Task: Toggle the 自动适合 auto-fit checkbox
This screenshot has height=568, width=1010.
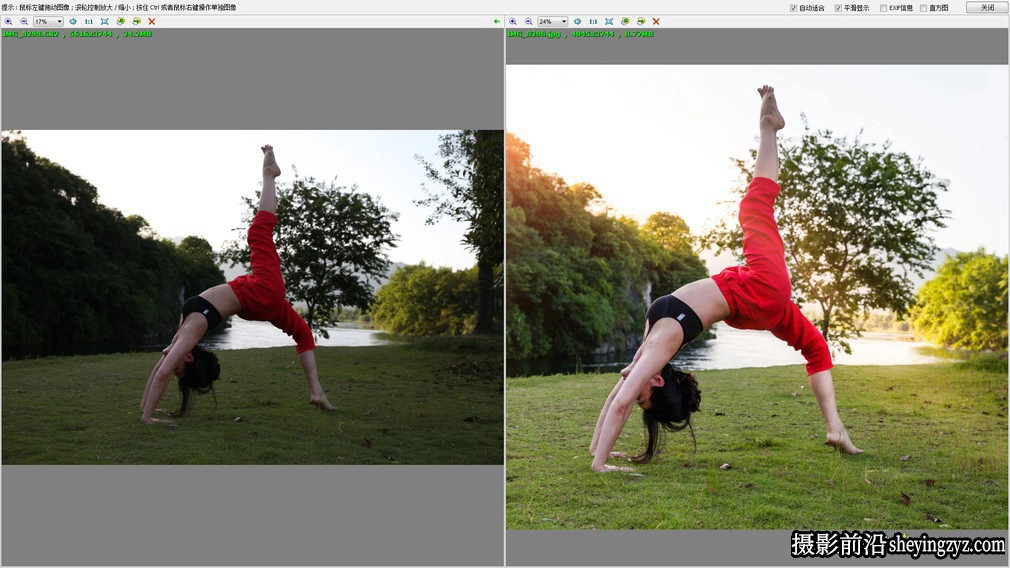Action: [x=793, y=8]
